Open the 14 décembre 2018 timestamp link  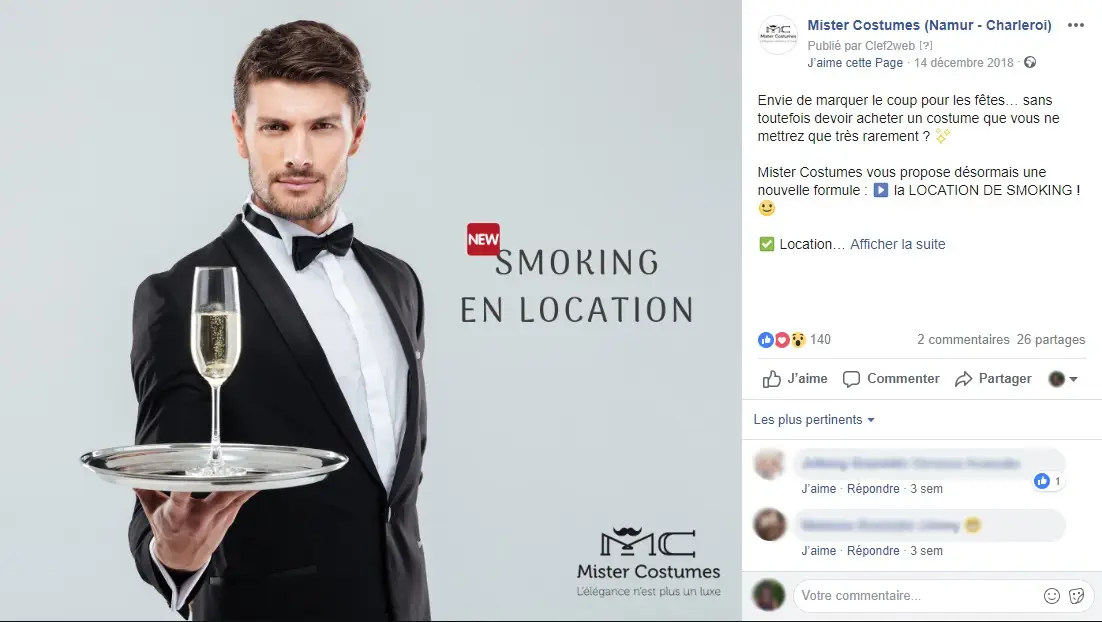click(x=964, y=63)
